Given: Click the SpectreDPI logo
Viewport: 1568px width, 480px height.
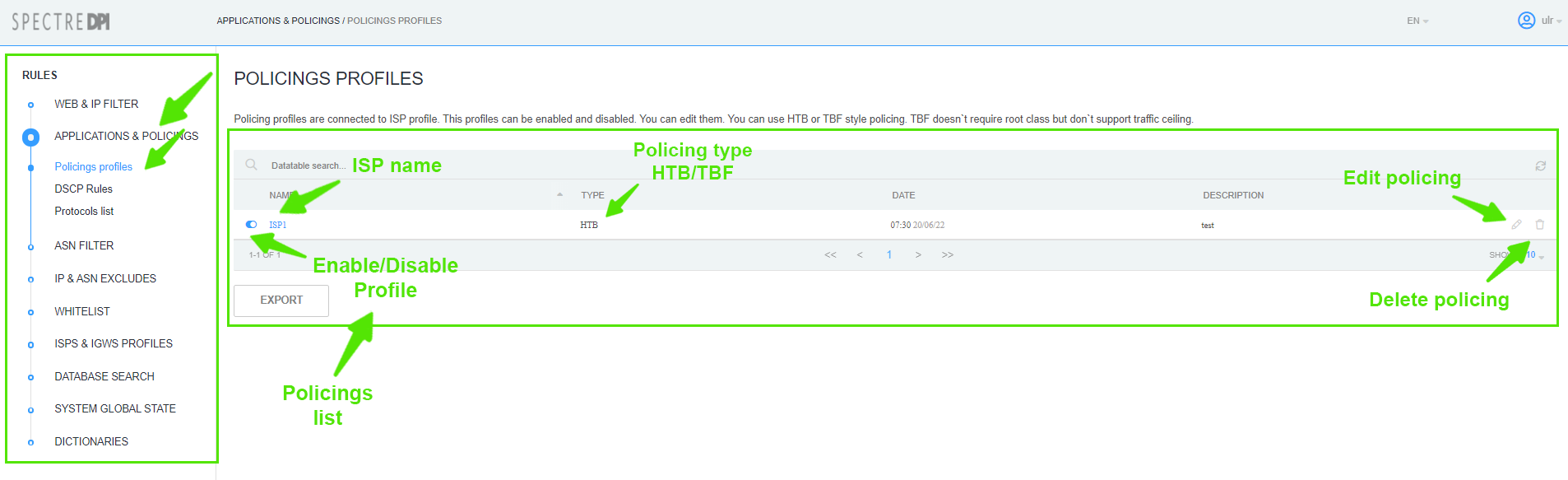Looking at the screenshot, I should [x=61, y=21].
